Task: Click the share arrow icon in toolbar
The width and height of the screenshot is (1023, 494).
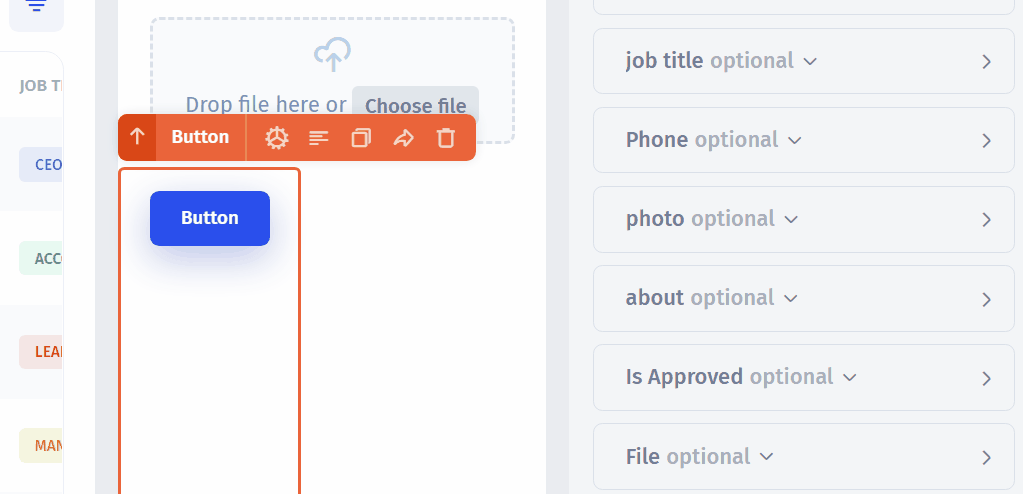Action: point(403,138)
